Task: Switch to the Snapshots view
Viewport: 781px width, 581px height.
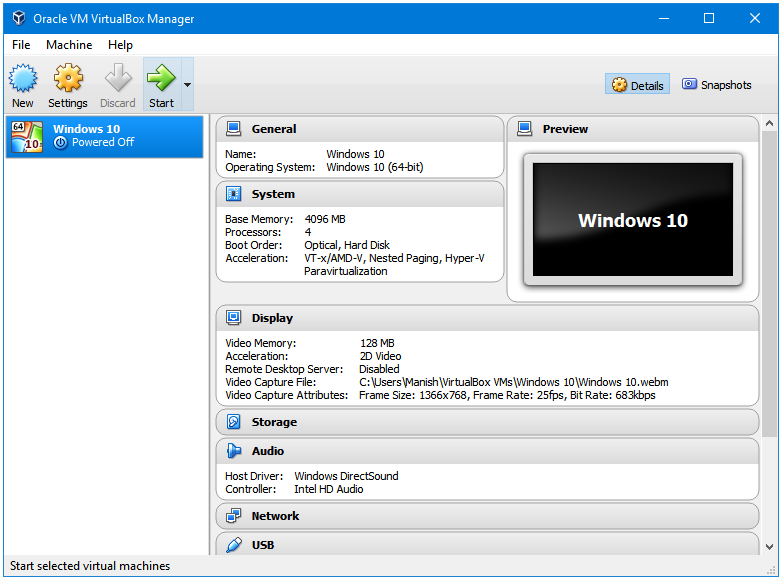Action: coord(716,85)
